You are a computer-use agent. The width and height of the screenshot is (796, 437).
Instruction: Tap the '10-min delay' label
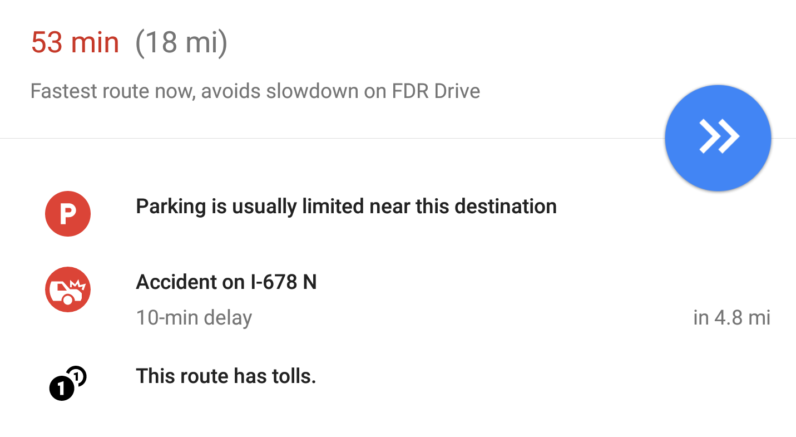point(194,319)
